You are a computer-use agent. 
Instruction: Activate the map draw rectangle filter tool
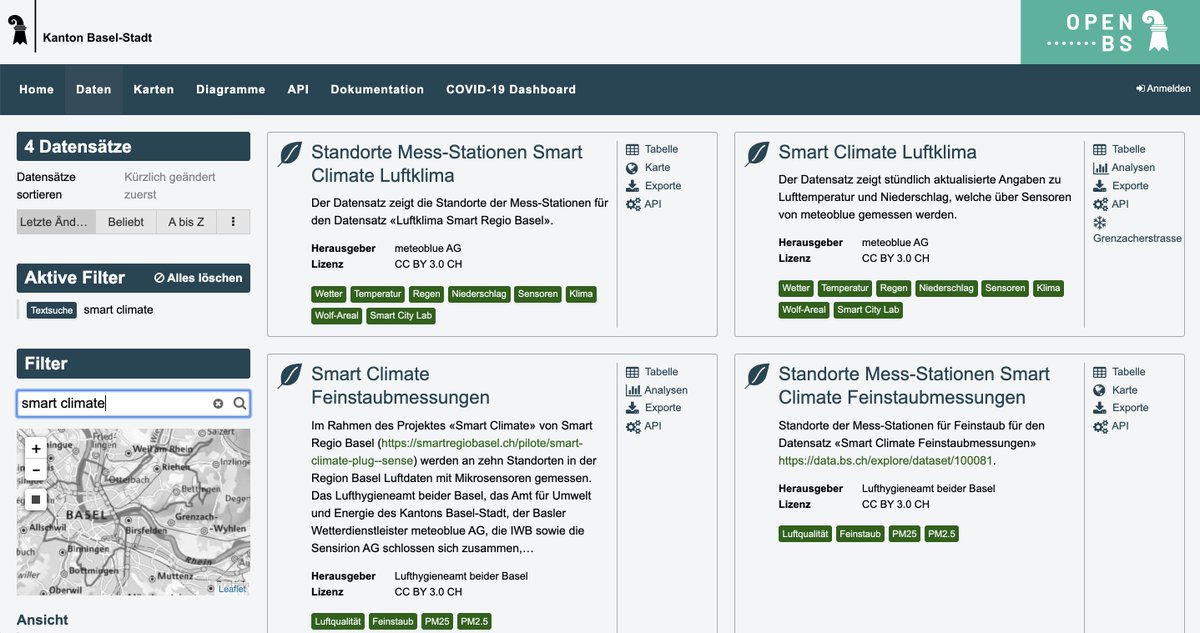tap(36, 499)
